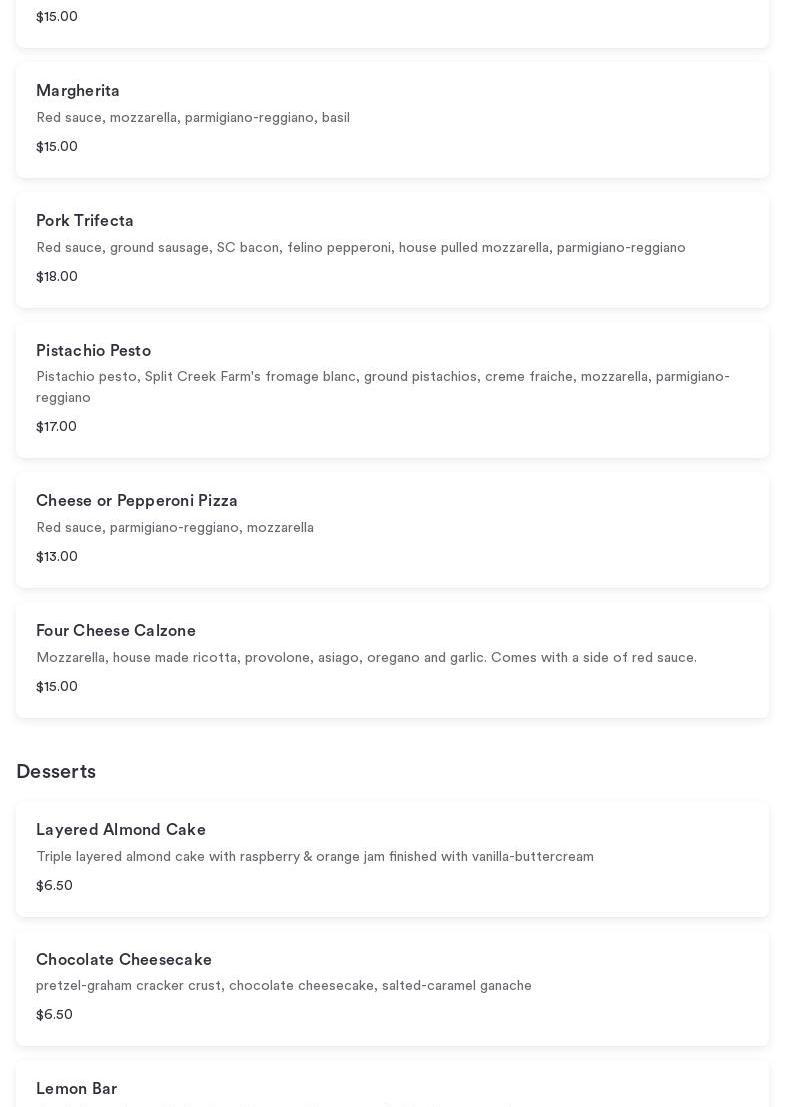
Task: Open the Four Cheese Calzone item
Action: tap(116, 631)
